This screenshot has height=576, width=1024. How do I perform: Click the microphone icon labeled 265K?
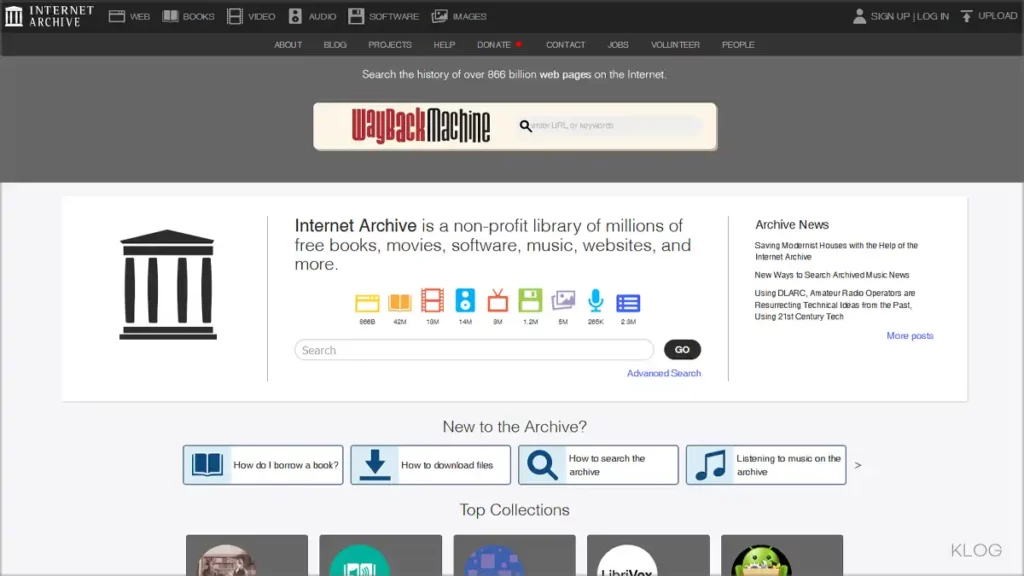596,300
